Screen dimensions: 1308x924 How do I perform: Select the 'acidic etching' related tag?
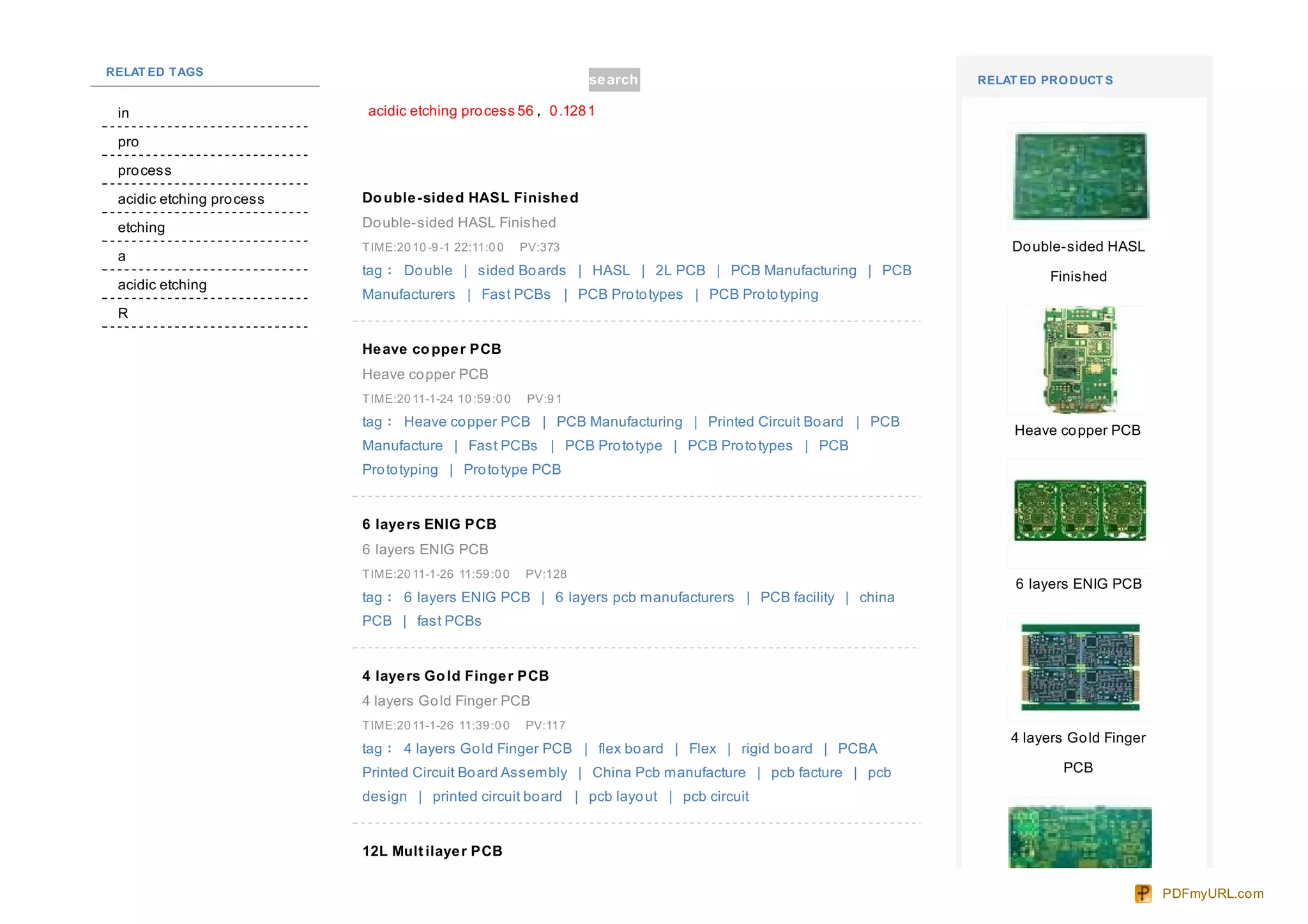pyautogui.click(x=162, y=285)
